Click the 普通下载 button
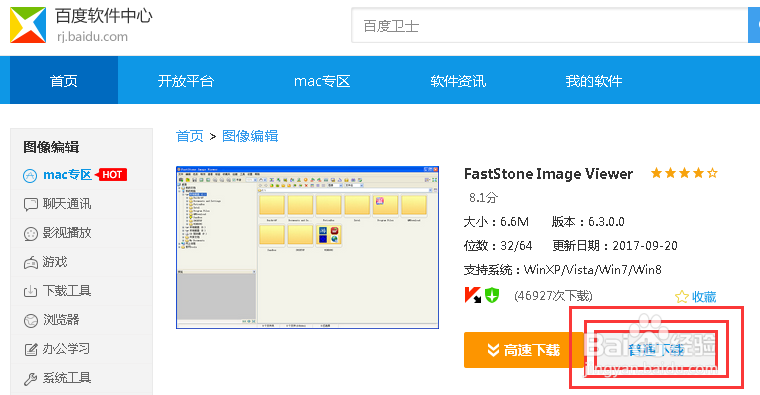 655,350
